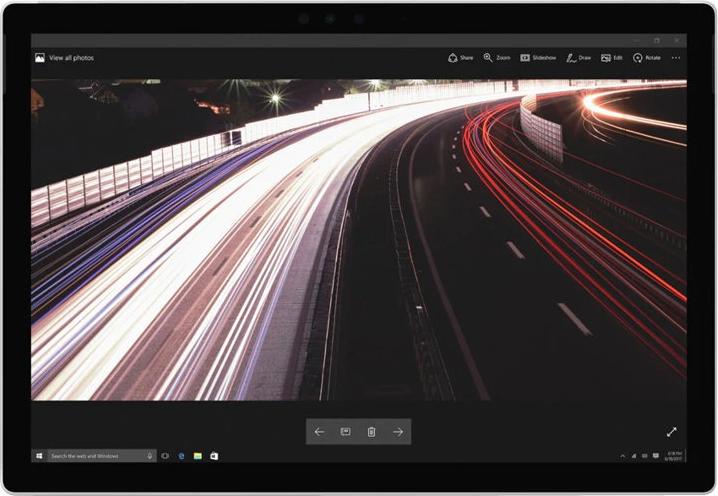Delete the photo with the trash icon

(x=371, y=432)
